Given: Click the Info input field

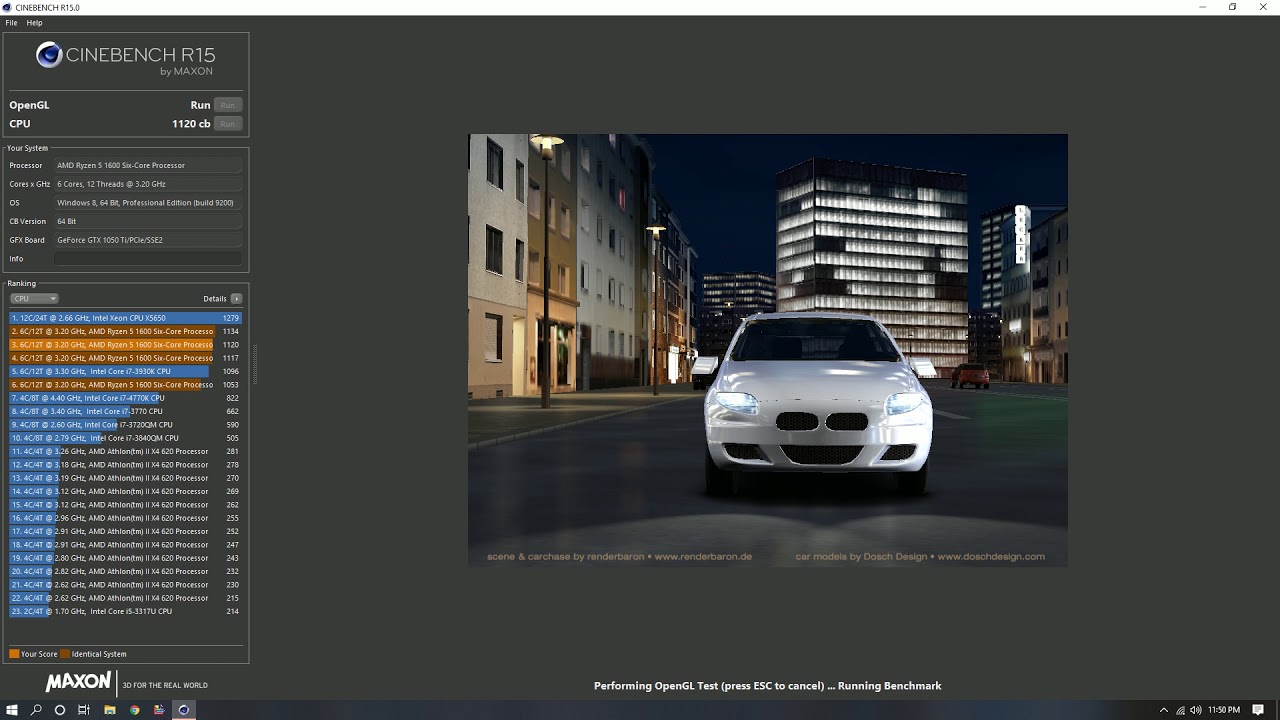Looking at the screenshot, I should click(148, 259).
